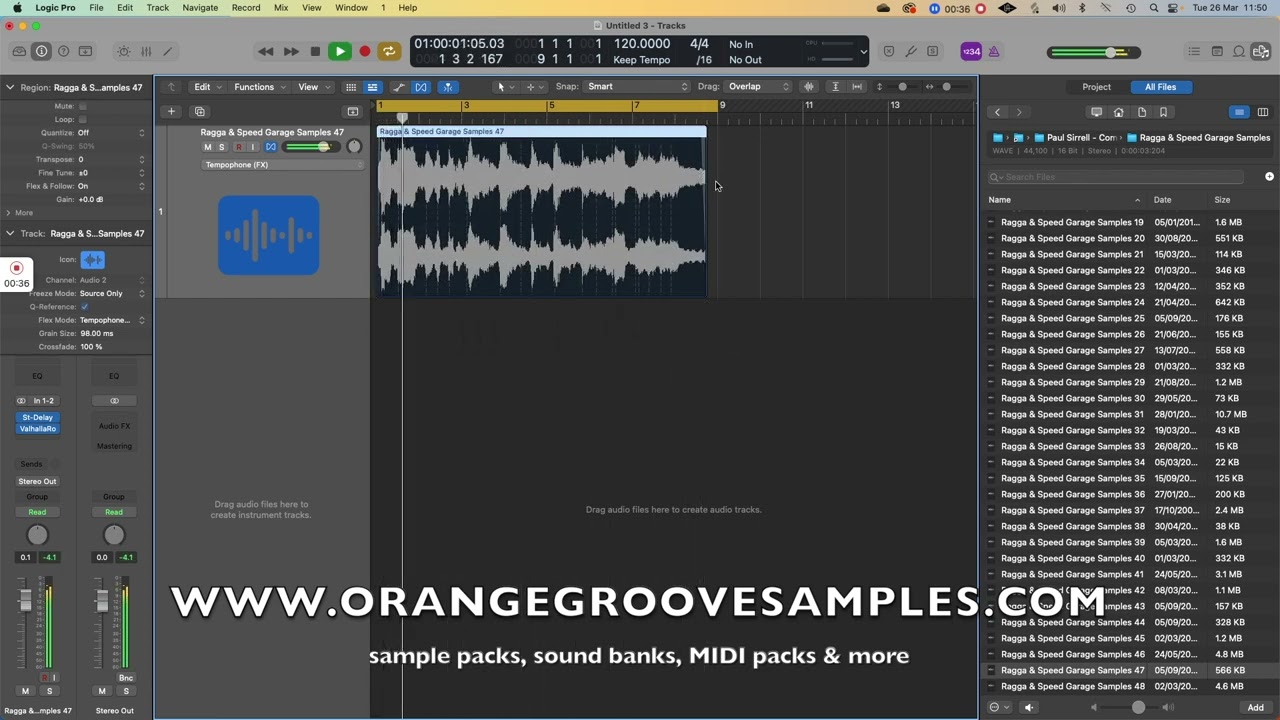Open the Functions dropdown
The height and width of the screenshot is (720, 1280).
258,87
